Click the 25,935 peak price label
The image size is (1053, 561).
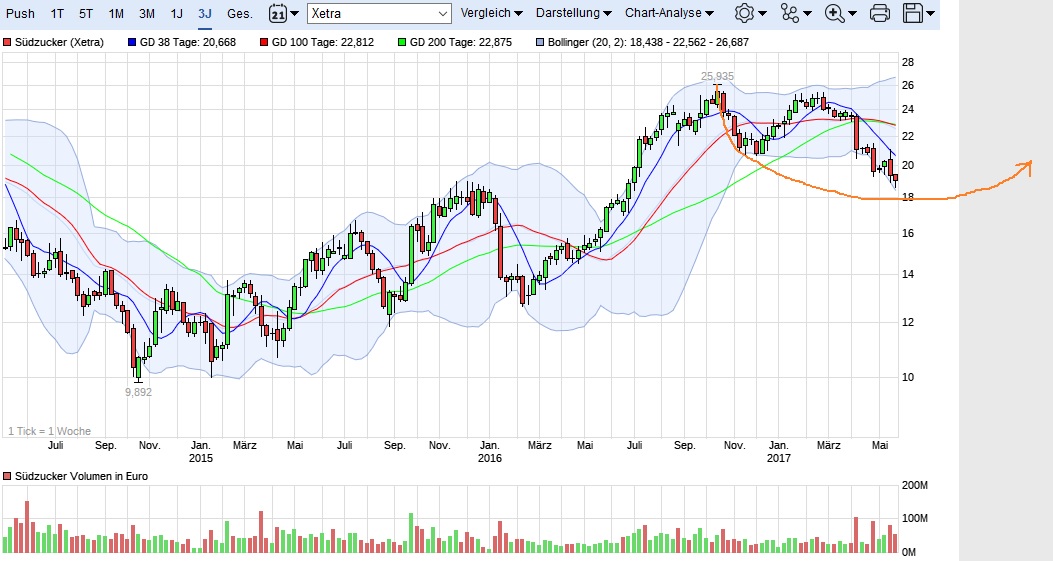[717, 76]
